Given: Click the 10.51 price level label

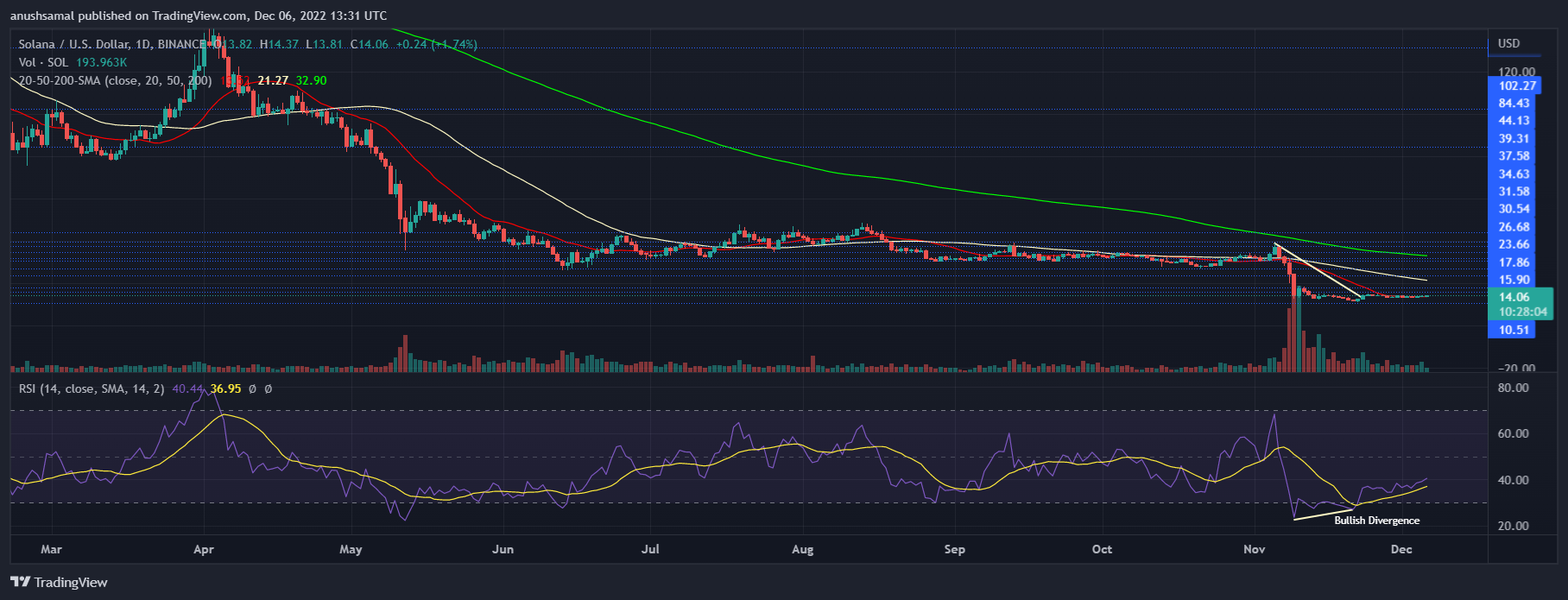Looking at the screenshot, I should pos(1514,330).
